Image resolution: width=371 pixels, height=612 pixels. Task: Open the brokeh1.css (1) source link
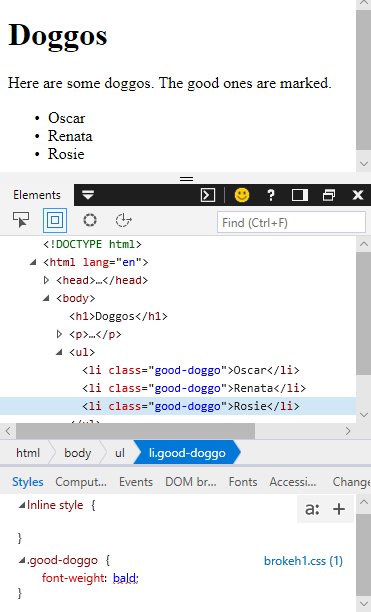point(303,561)
